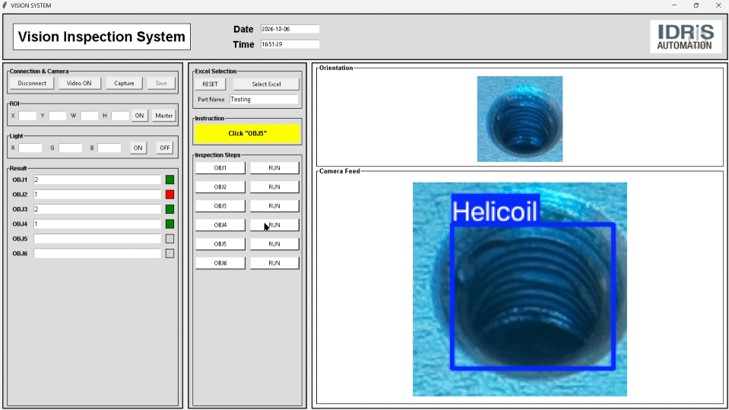Click OBJ4 green status indicator
The image size is (729, 410).
[x=170, y=224]
